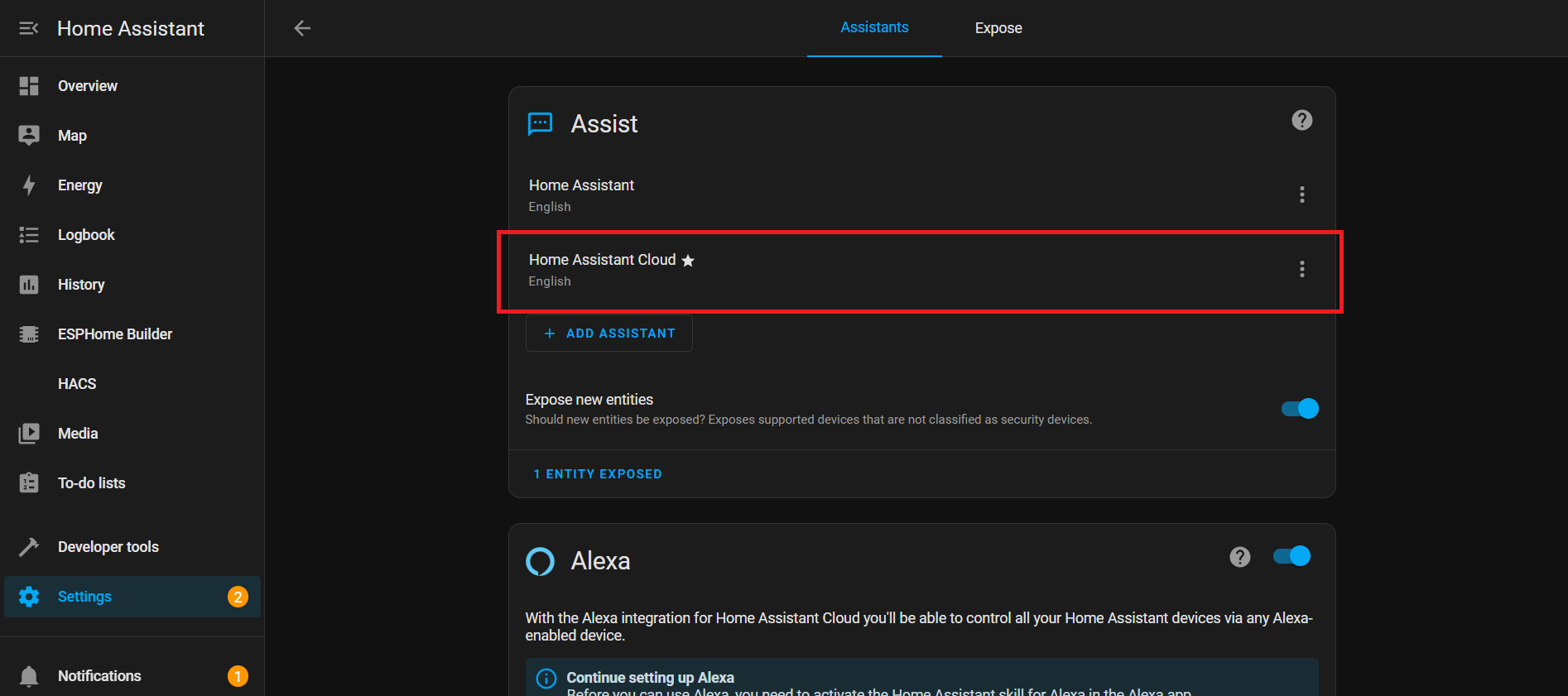Click the Expose new entities label

coord(589,400)
